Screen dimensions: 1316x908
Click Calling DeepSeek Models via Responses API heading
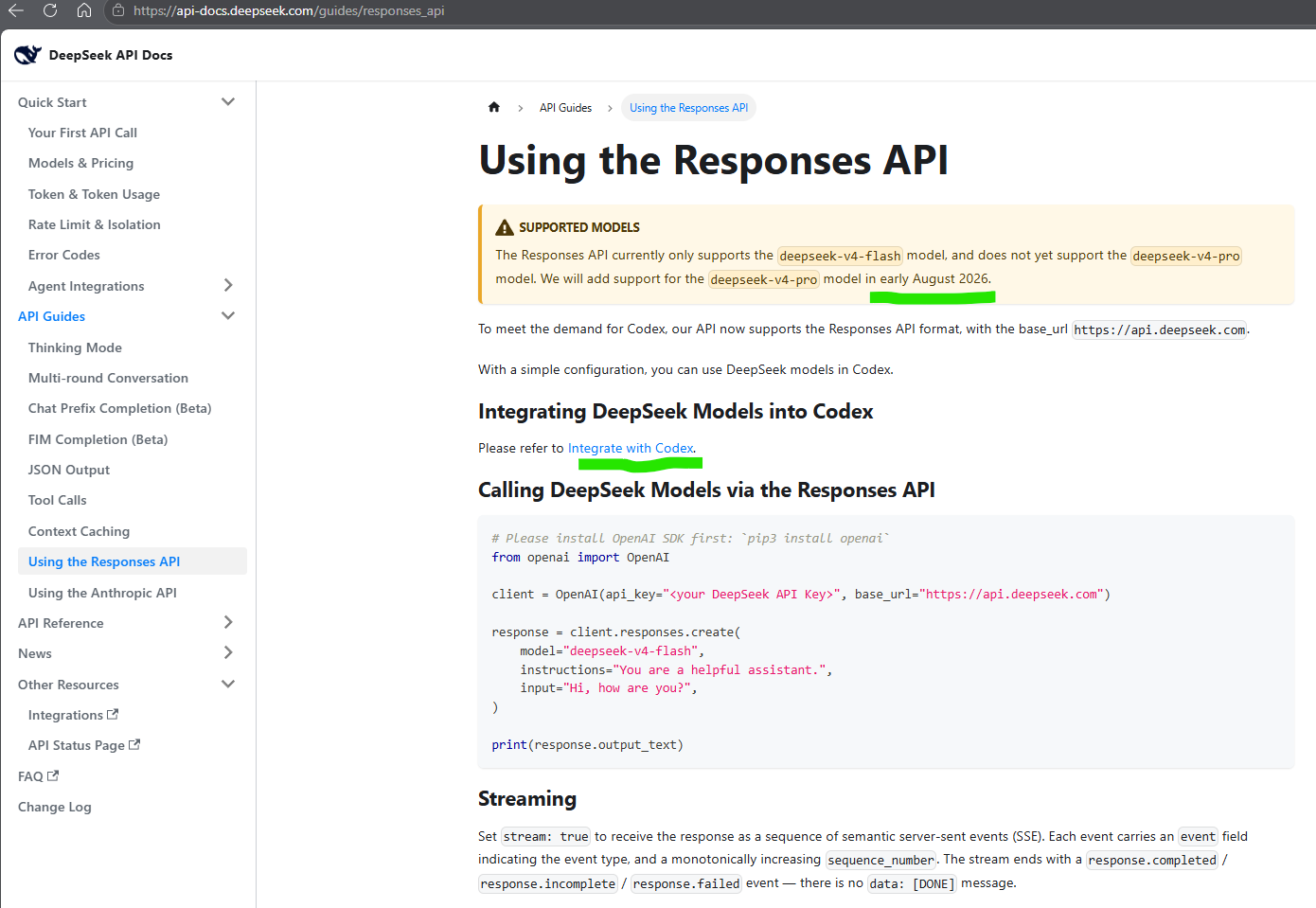pos(706,490)
